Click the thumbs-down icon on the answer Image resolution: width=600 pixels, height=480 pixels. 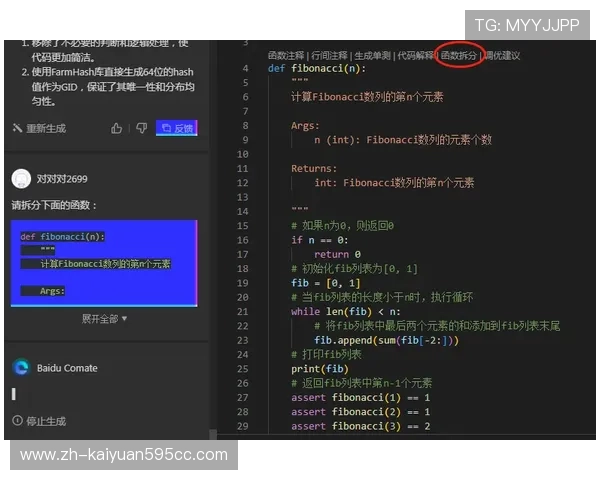point(141,128)
